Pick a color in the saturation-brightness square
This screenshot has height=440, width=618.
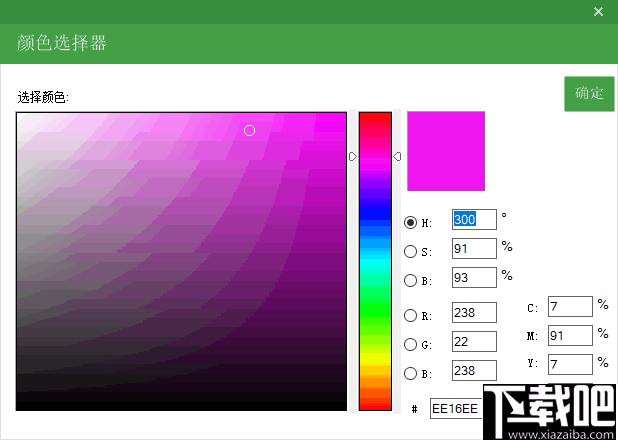[181, 261]
